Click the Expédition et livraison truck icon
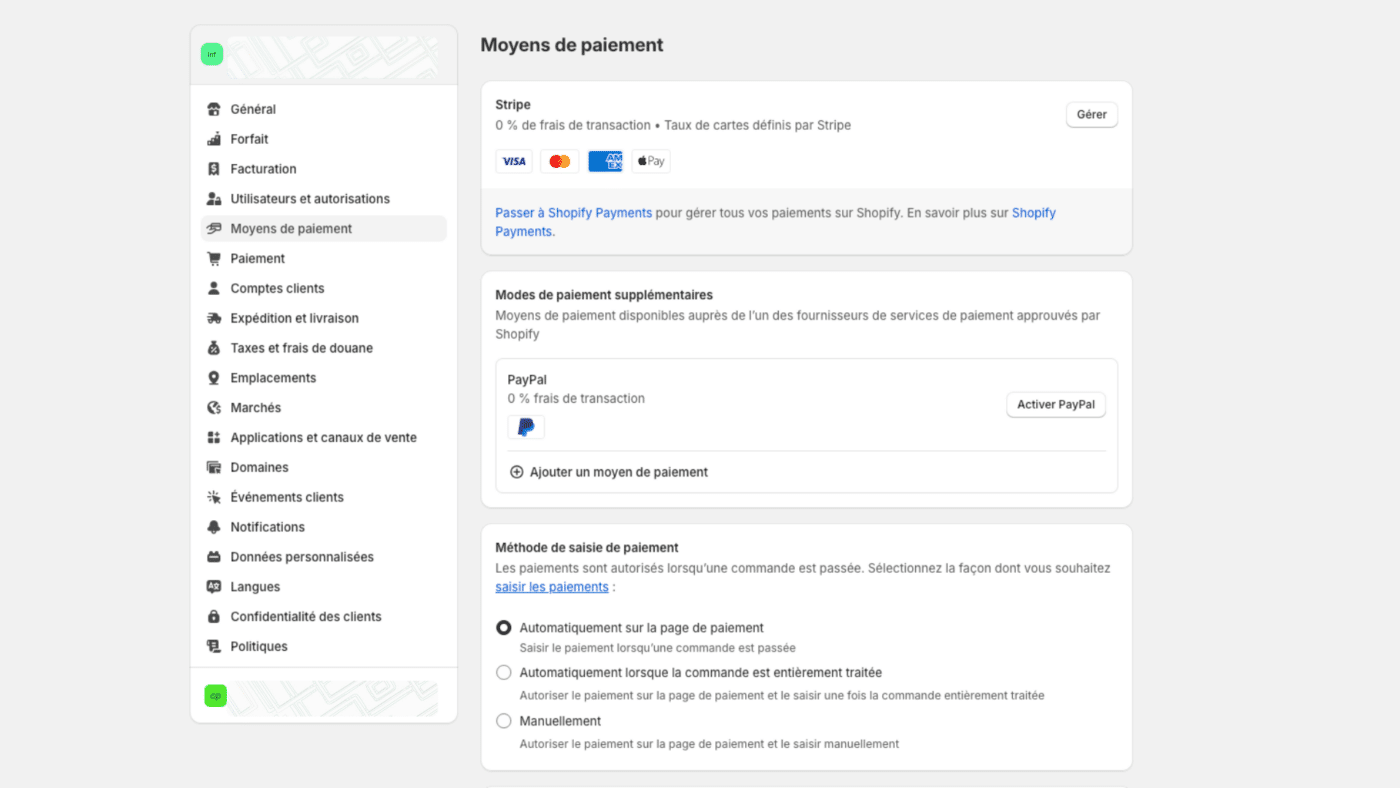Viewport: 1400px width, 788px height. point(213,318)
